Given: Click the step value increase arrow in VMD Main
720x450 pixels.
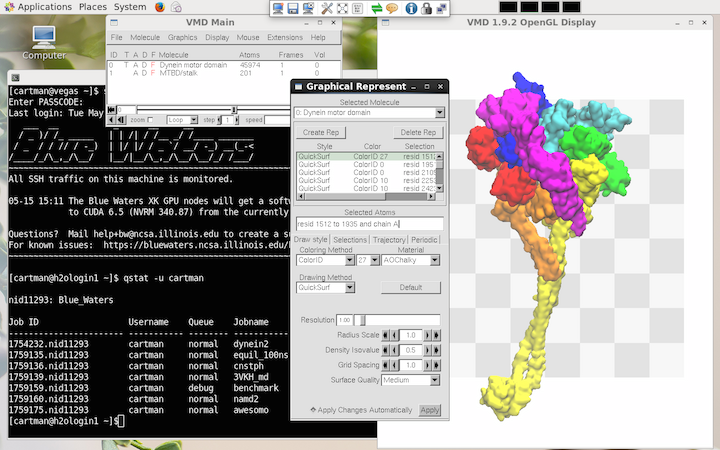Looking at the screenshot, I should (237, 120).
